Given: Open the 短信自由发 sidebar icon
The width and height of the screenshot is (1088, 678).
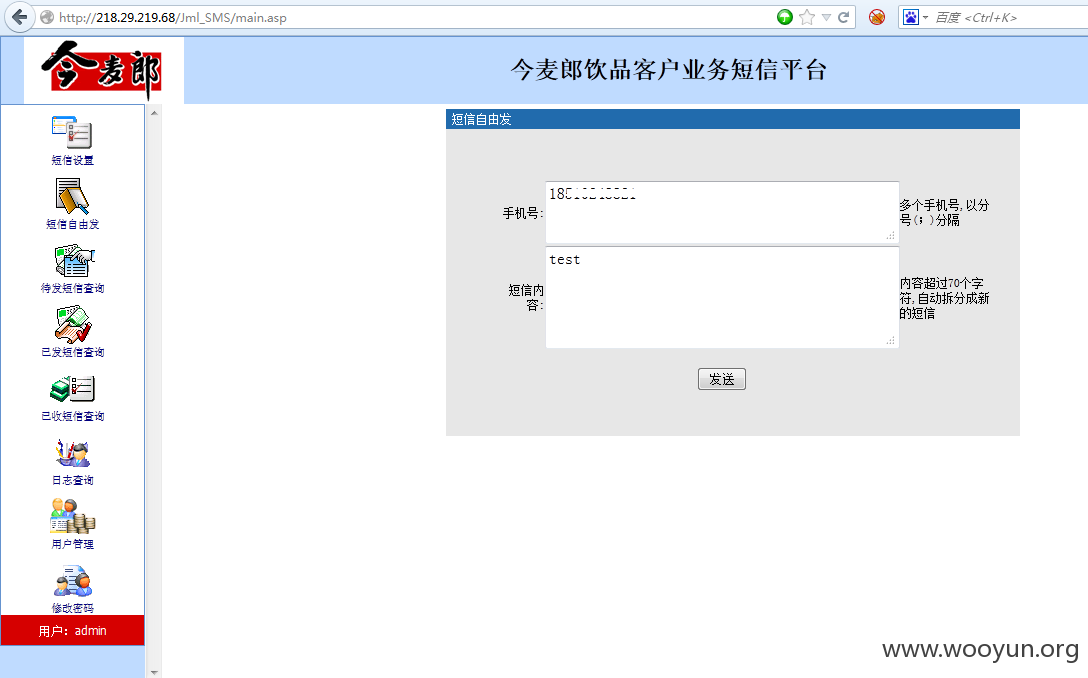Looking at the screenshot, I should [72, 196].
